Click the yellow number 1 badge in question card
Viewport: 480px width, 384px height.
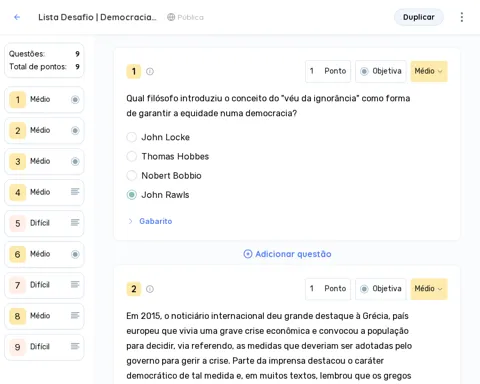134,71
